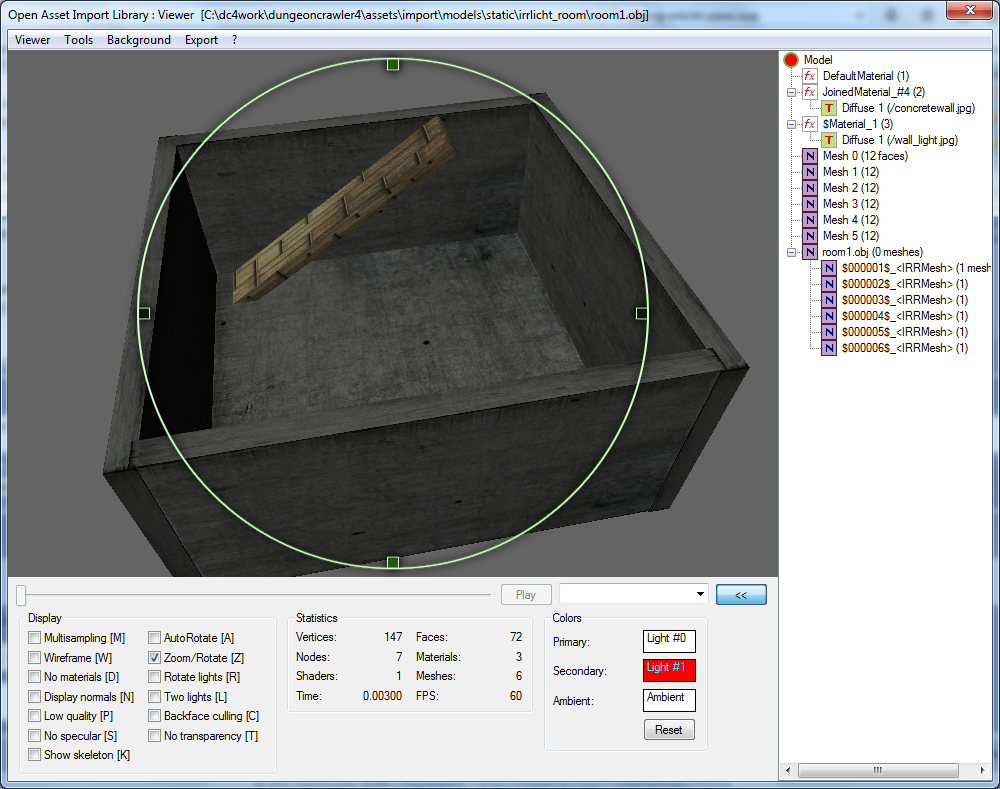Click the N icon beside room1.obj node
Screen dimensions: 1000x789
pyautogui.click(x=810, y=252)
